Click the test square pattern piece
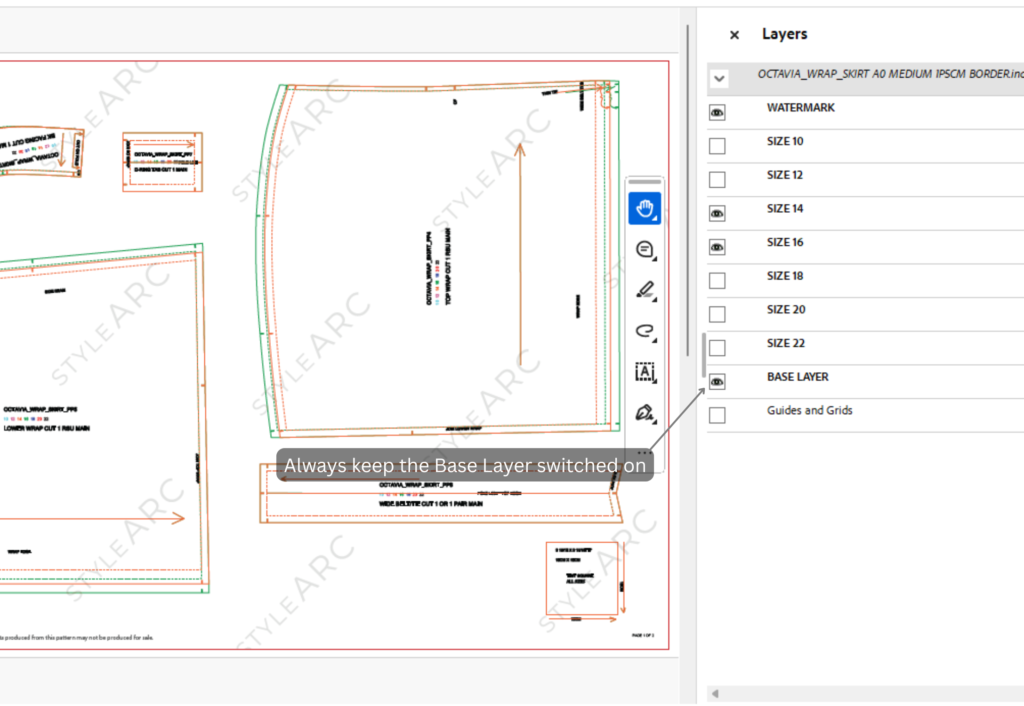The height and width of the screenshot is (706, 1024). 582,578
